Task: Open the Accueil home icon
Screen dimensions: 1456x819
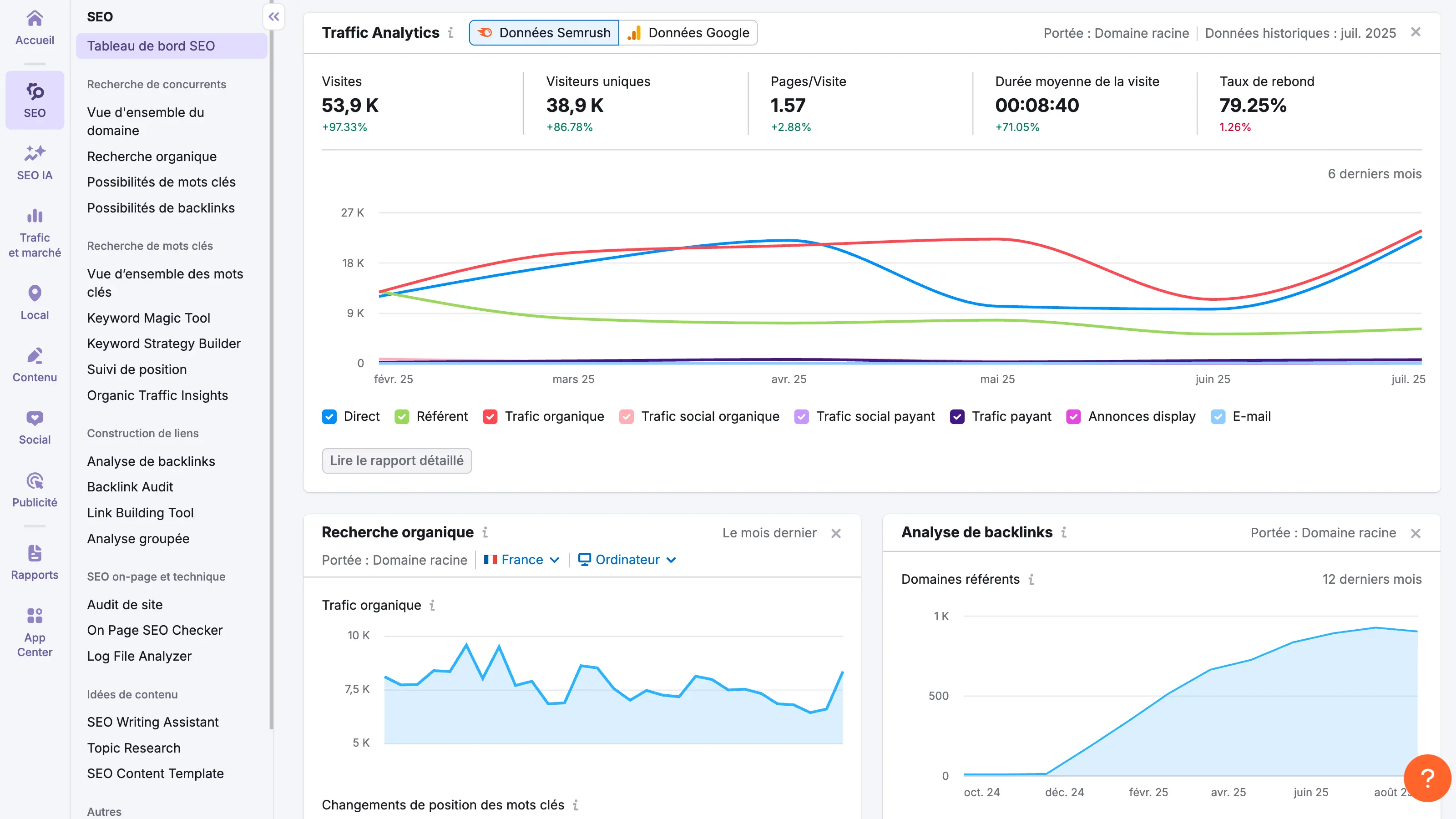Action: tap(35, 19)
